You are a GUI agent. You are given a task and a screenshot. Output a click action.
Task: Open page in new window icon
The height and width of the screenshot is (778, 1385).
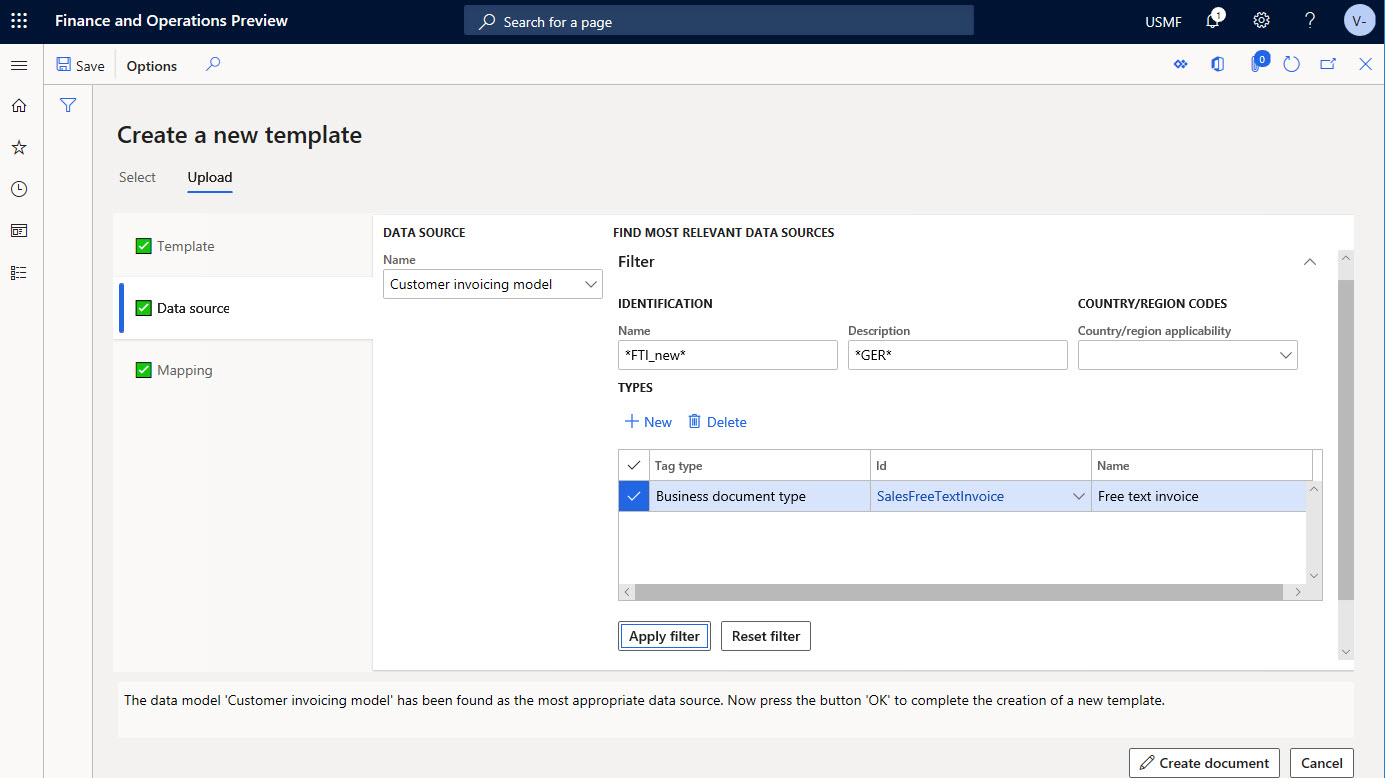click(x=1327, y=63)
